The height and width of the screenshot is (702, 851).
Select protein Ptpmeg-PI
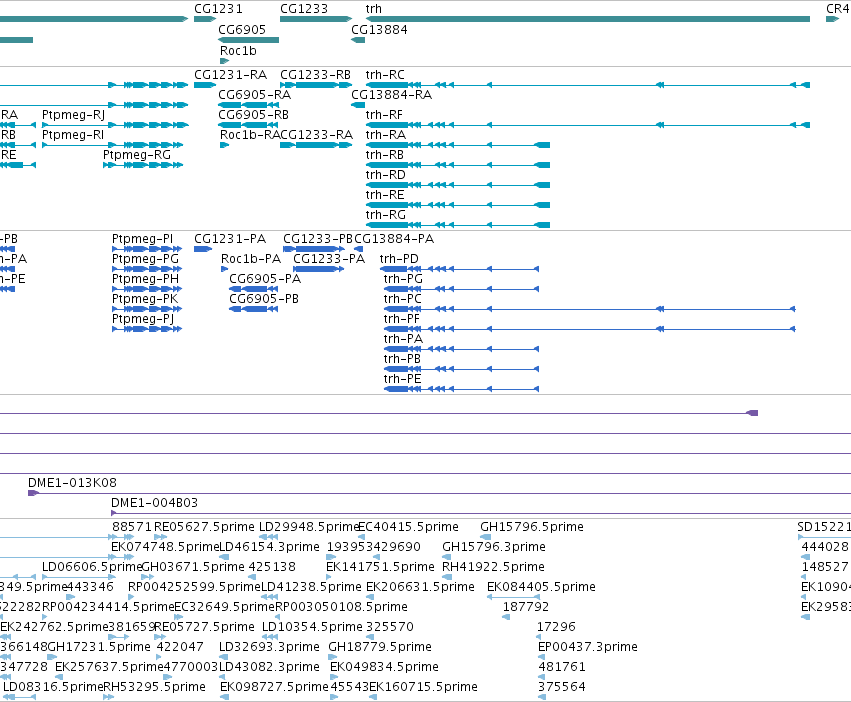pos(142,239)
